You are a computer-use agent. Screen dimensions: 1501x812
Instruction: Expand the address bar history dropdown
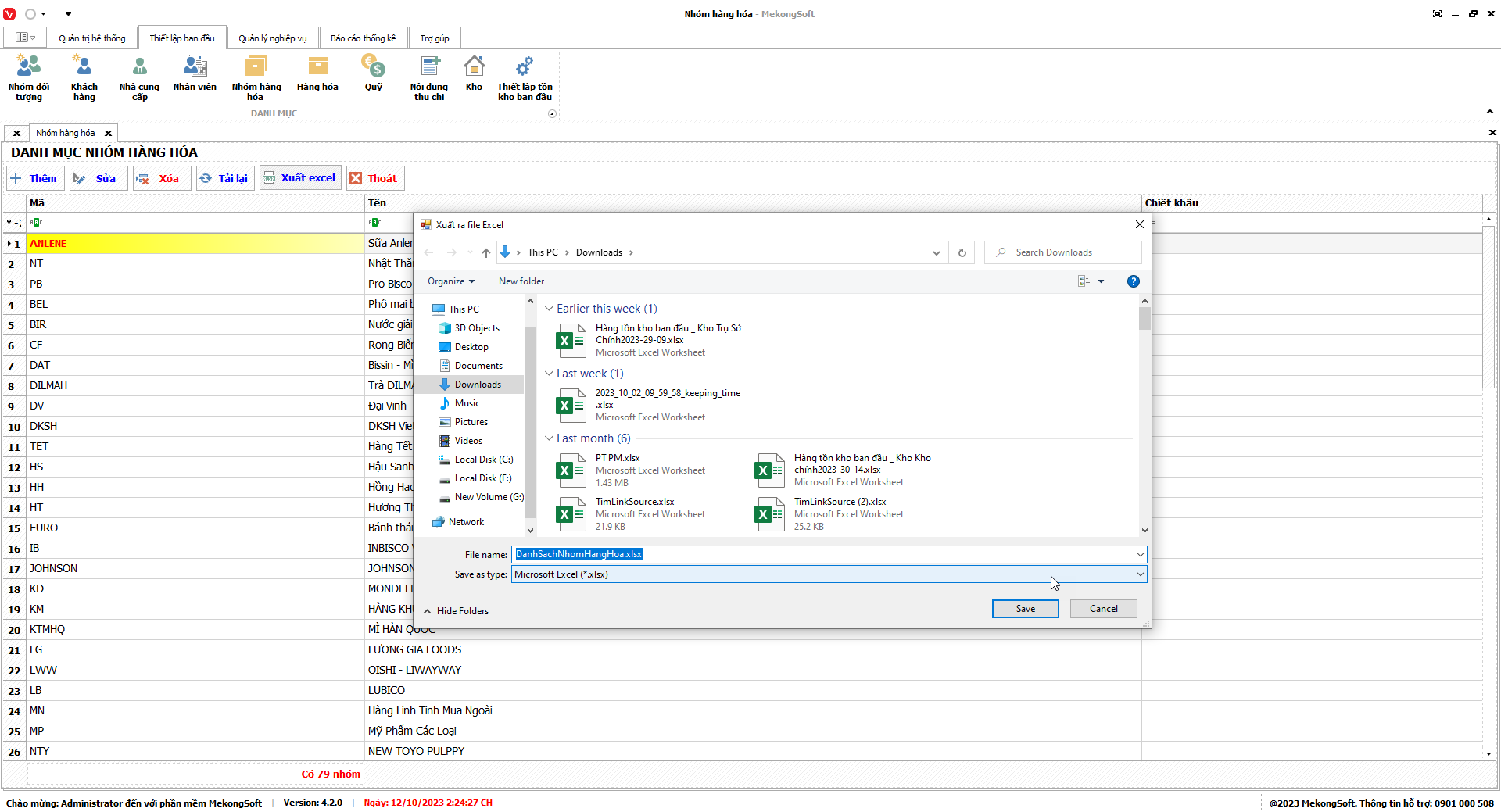937,252
